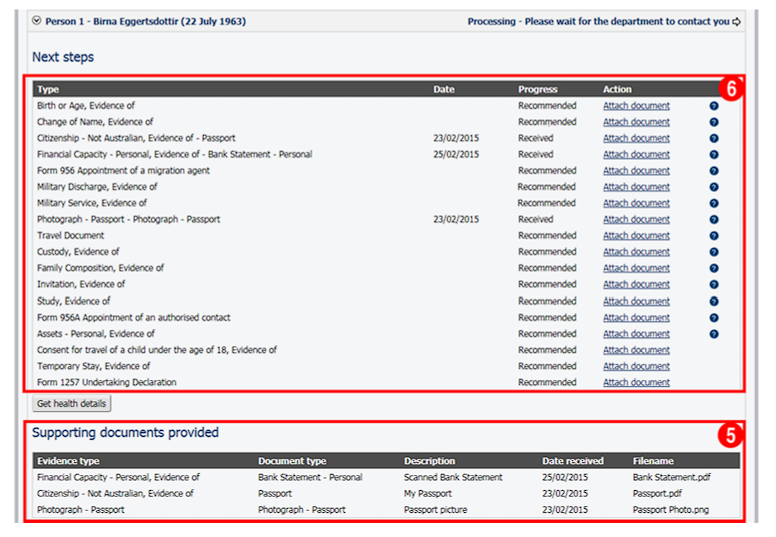
Task: Attach document for Birth or Age evidence
Action: [636, 106]
